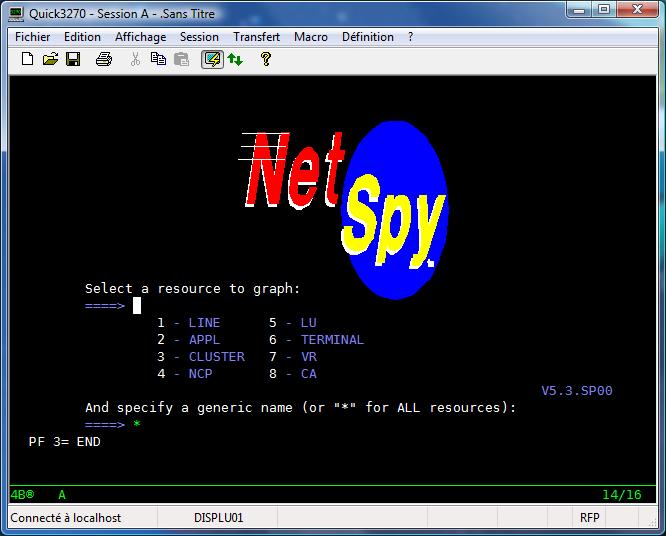Click the 'Select a resource to graph:' prompt
666x536 pixels.
192,289
